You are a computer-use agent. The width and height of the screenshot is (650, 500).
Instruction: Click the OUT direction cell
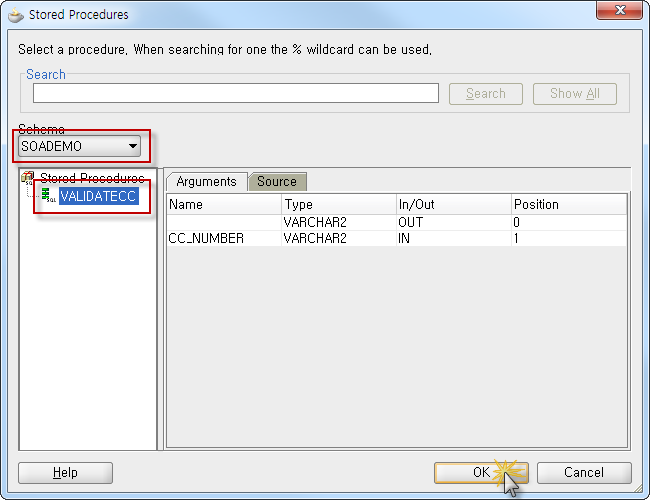click(454, 223)
